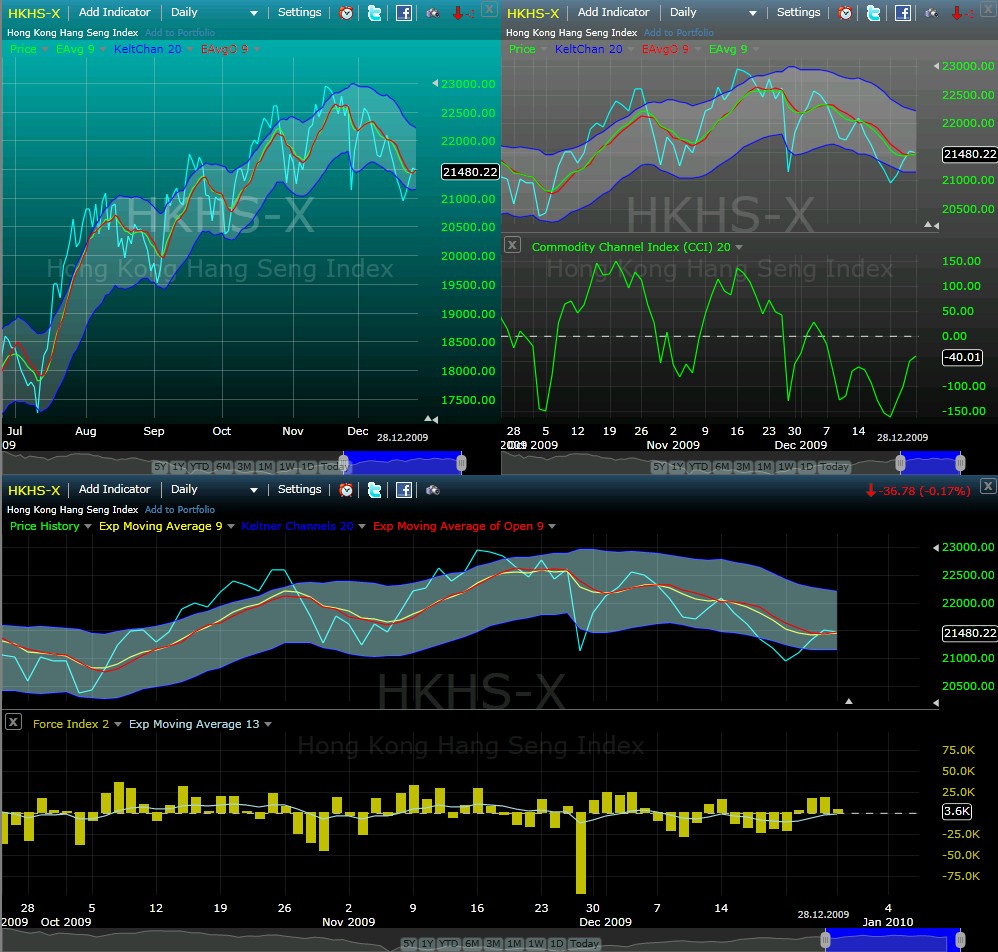This screenshot has height=952, width=998.
Task: Click HKHS-X symbol in bottom chart header
Action: pos(34,490)
